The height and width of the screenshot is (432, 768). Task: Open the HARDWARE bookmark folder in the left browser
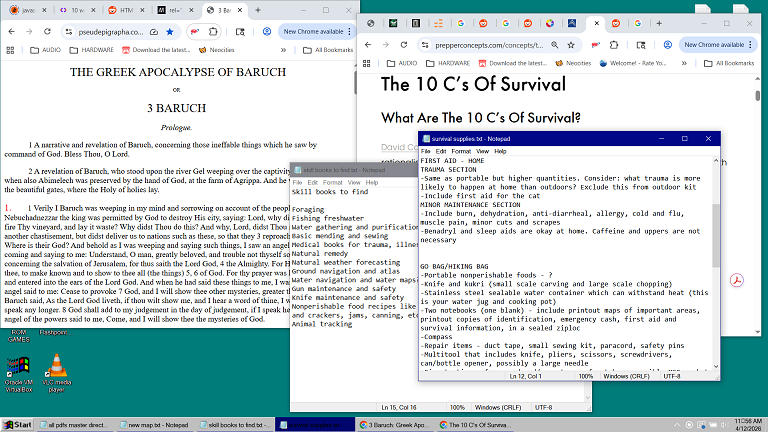pyautogui.click(x=95, y=49)
